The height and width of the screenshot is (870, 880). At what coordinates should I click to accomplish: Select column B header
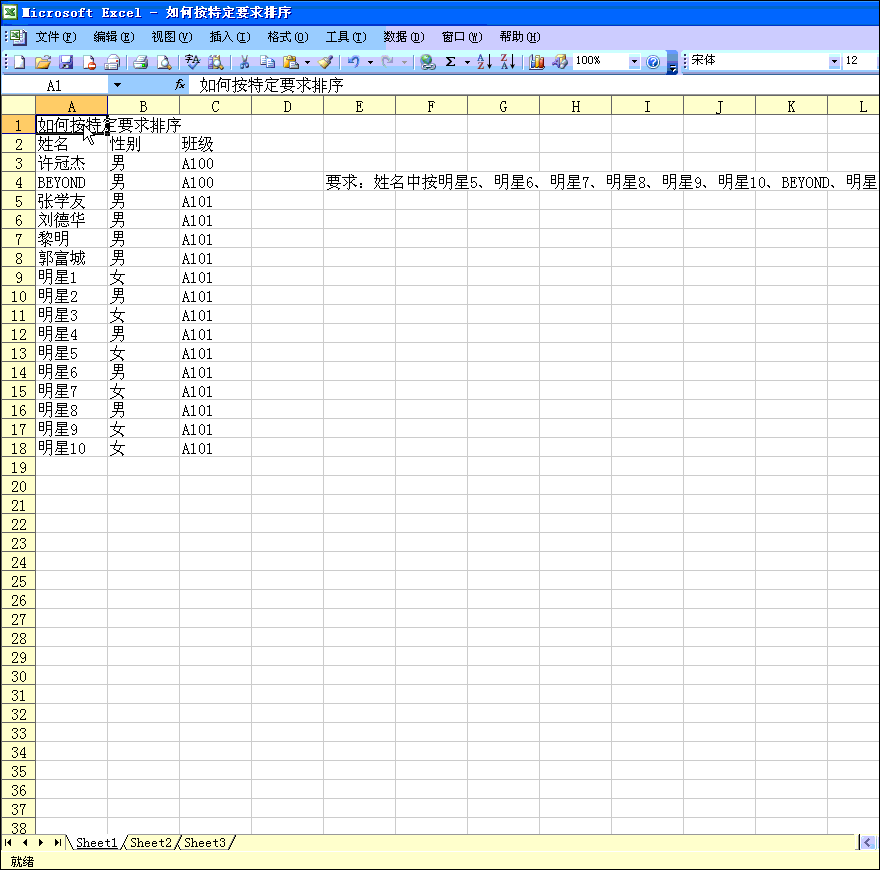pyautogui.click(x=143, y=106)
